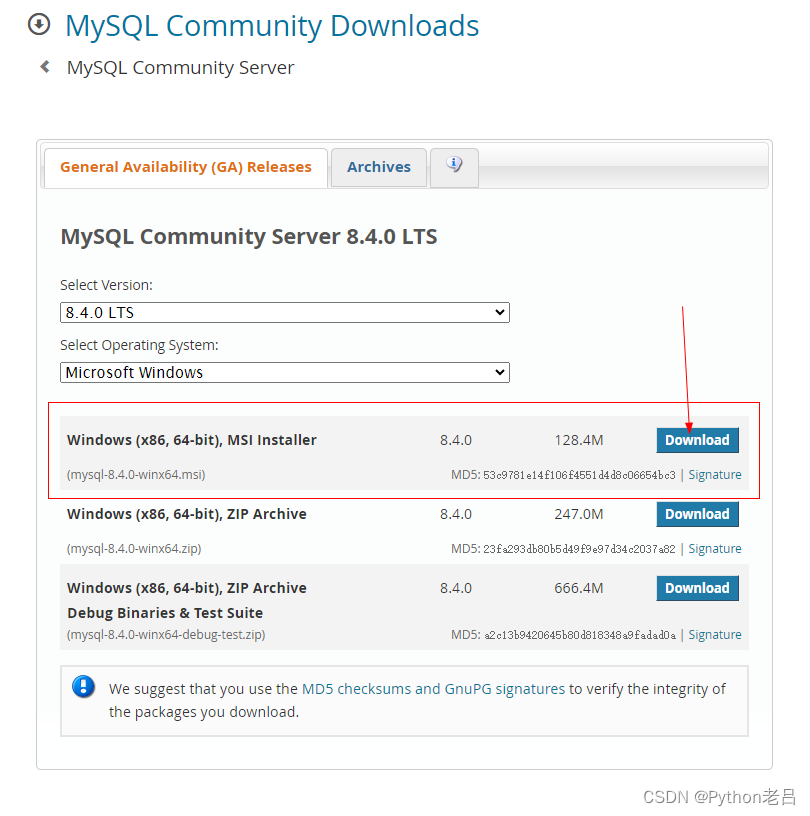This screenshot has width=810, height=816.
Task: Download the Debug Binaries & Test Suite ZIP
Action: [697, 588]
